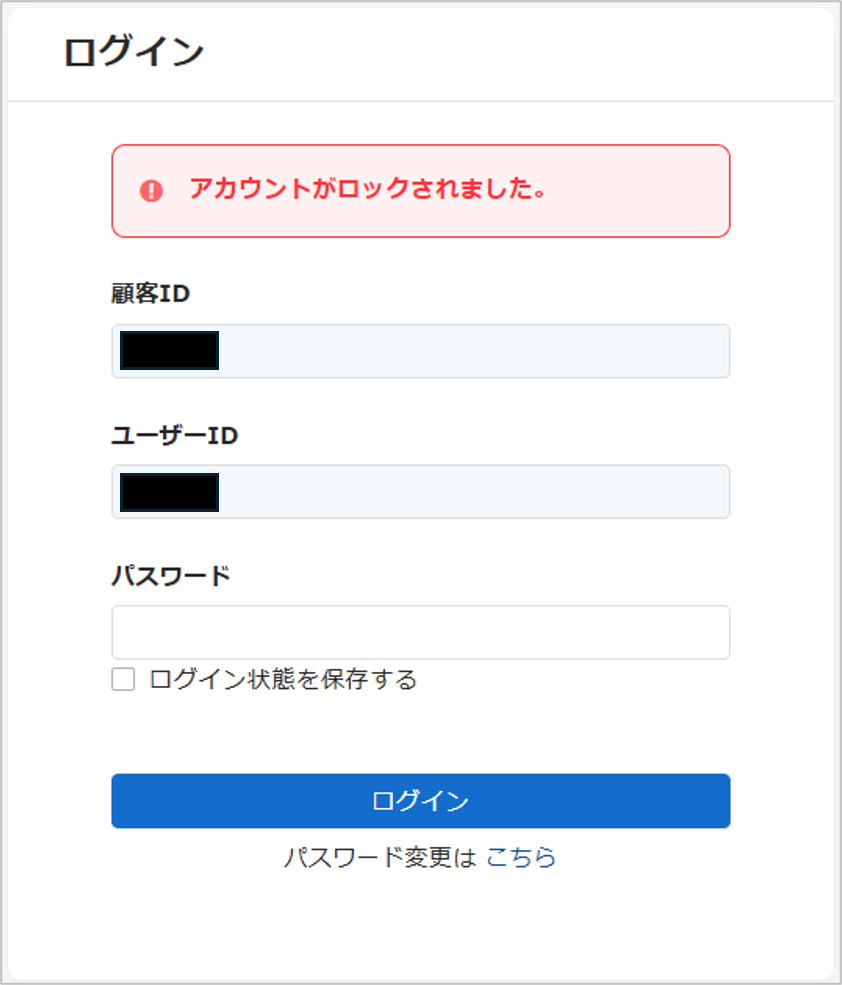Click the ユーザーID field label
The width and height of the screenshot is (842, 985).
pyautogui.click(x=175, y=435)
